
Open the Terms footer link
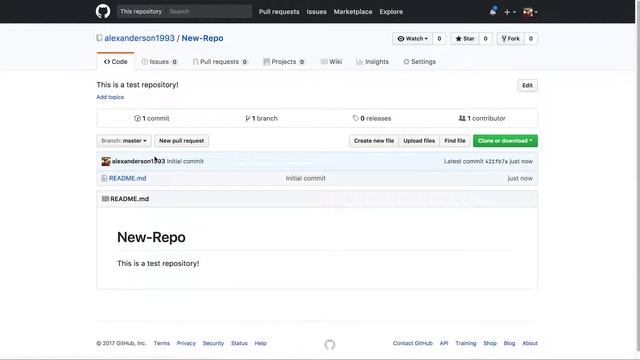coord(162,343)
